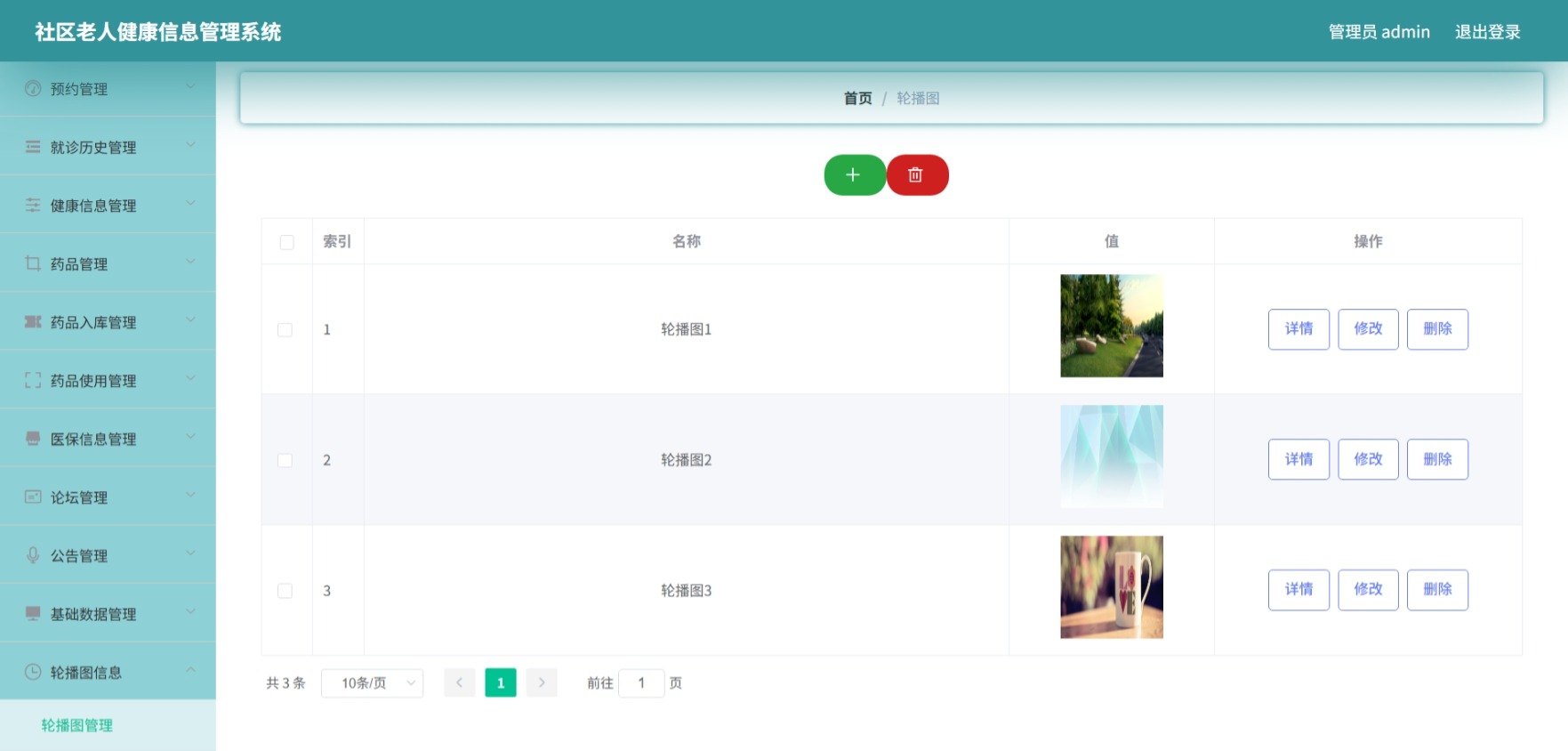
Task: Click 首页 breadcrumb link
Action: pyautogui.click(x=857, y=98)
